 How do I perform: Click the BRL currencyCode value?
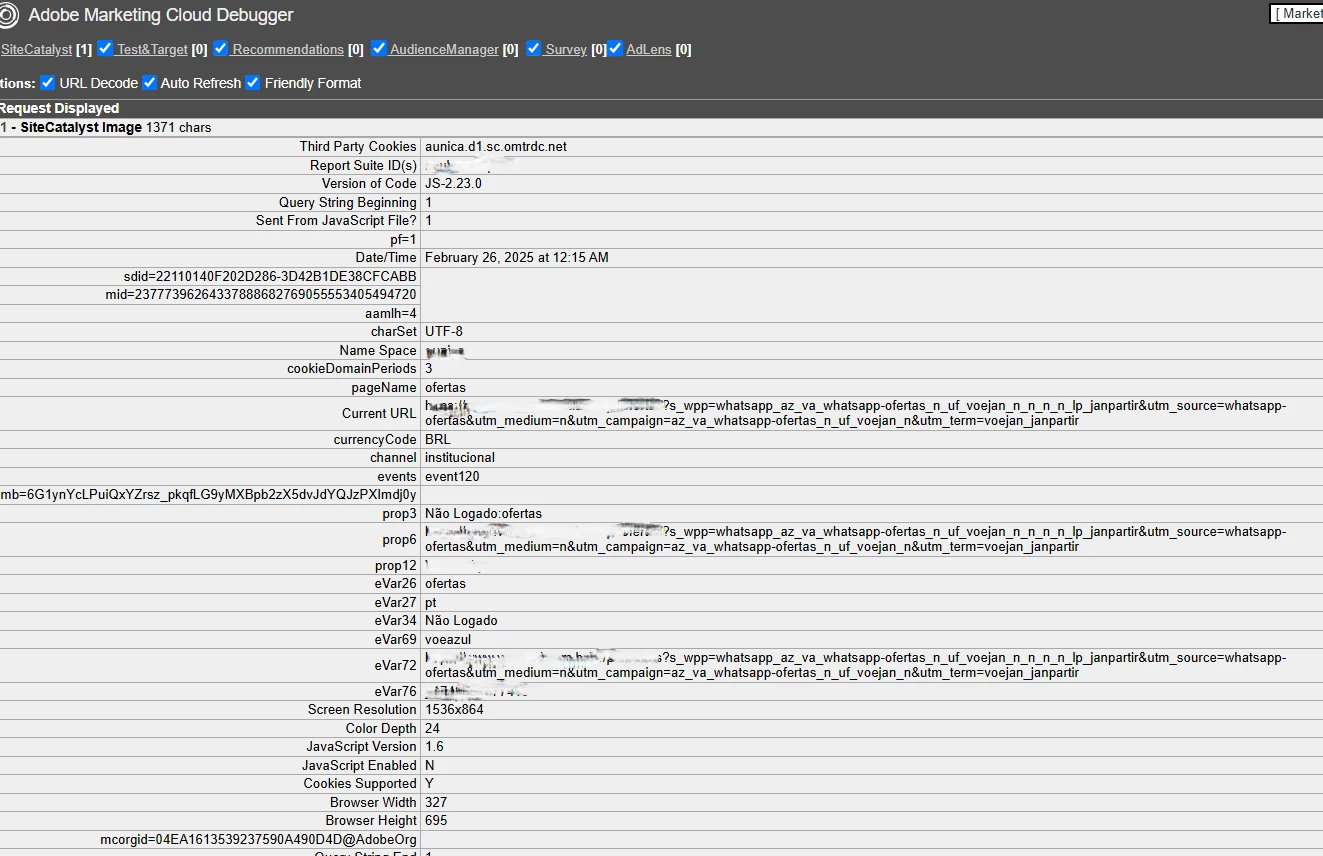pyautogui.click(x=438, y=439)
